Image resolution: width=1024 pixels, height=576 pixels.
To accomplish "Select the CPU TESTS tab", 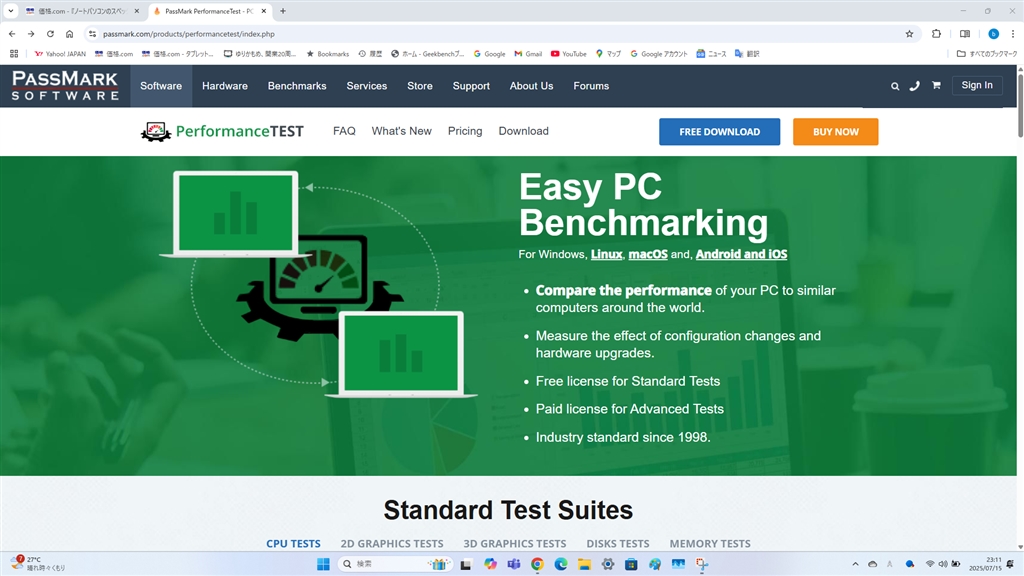I will pyautogui.click(x=293, y=543).
